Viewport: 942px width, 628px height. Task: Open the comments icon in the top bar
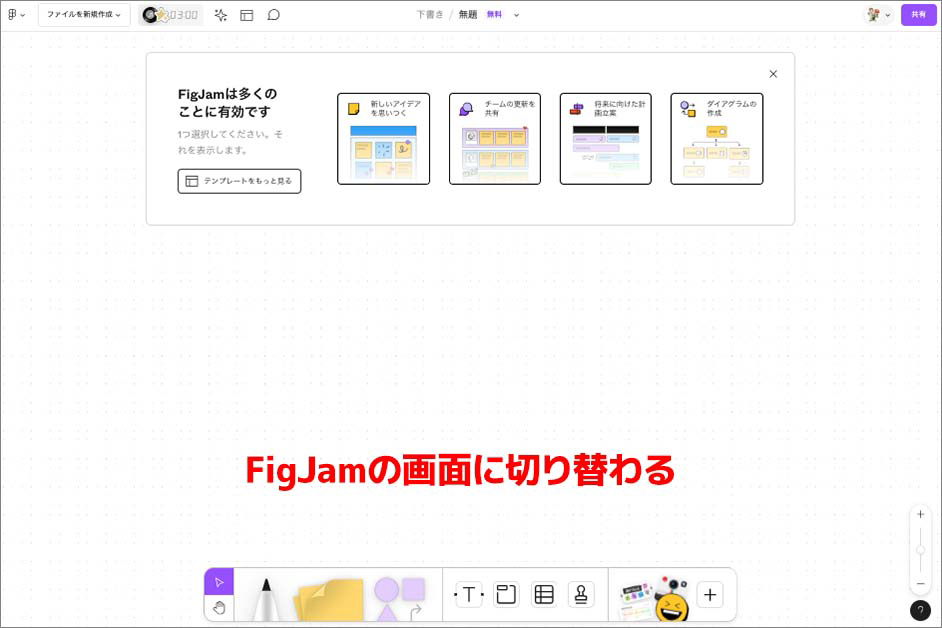[271, 14]
